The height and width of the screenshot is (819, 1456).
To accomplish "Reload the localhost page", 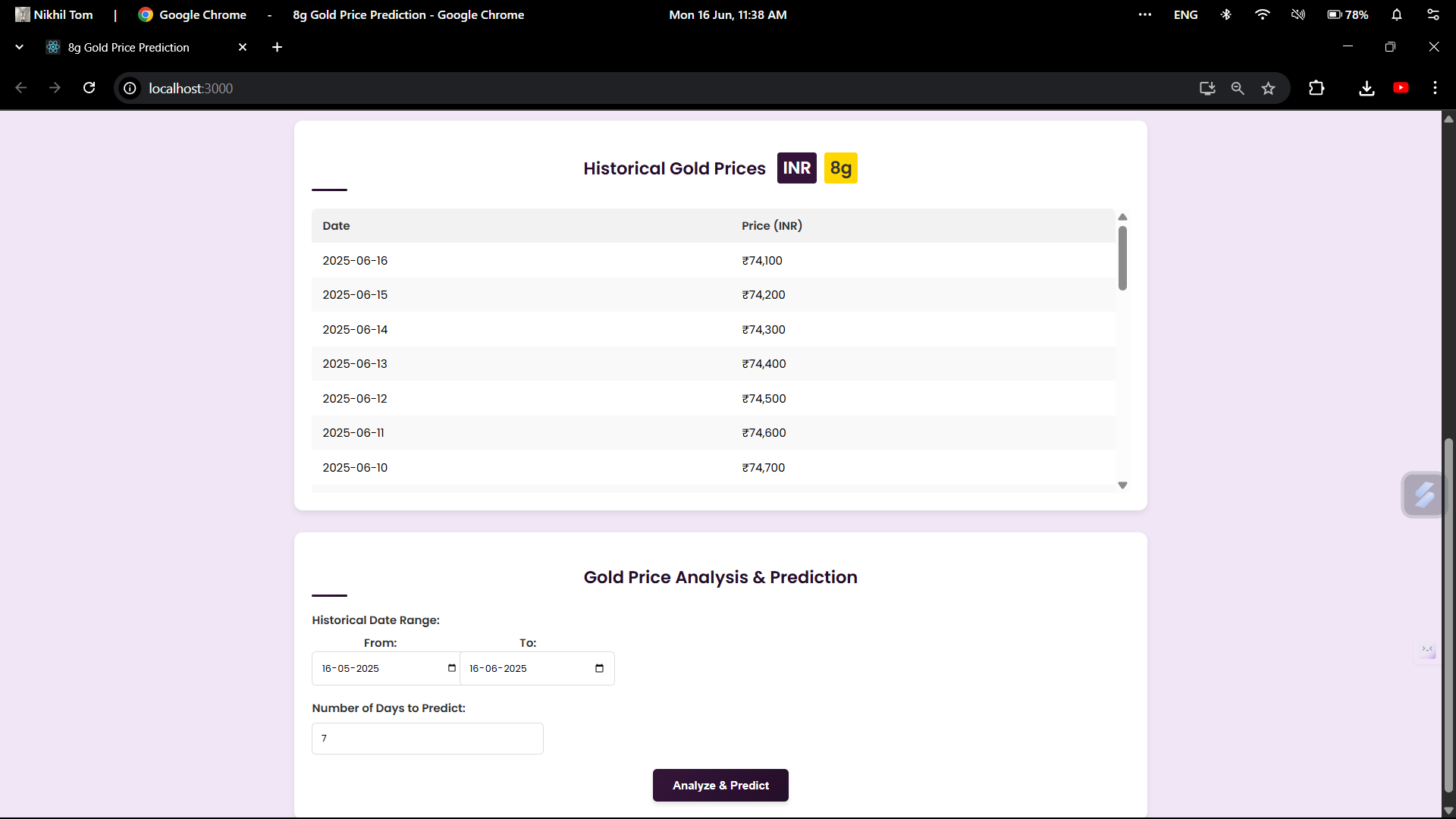I will click(89, 88).
